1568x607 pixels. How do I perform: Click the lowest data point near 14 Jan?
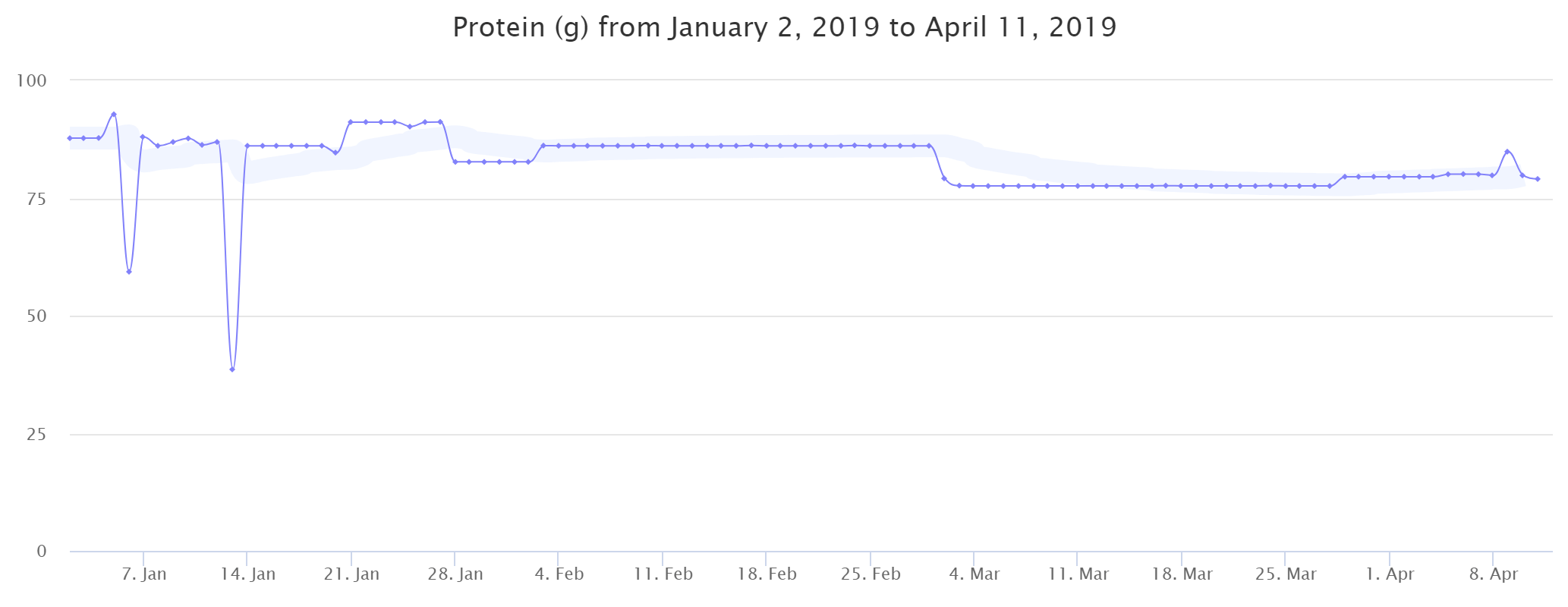tap(232, 370)
